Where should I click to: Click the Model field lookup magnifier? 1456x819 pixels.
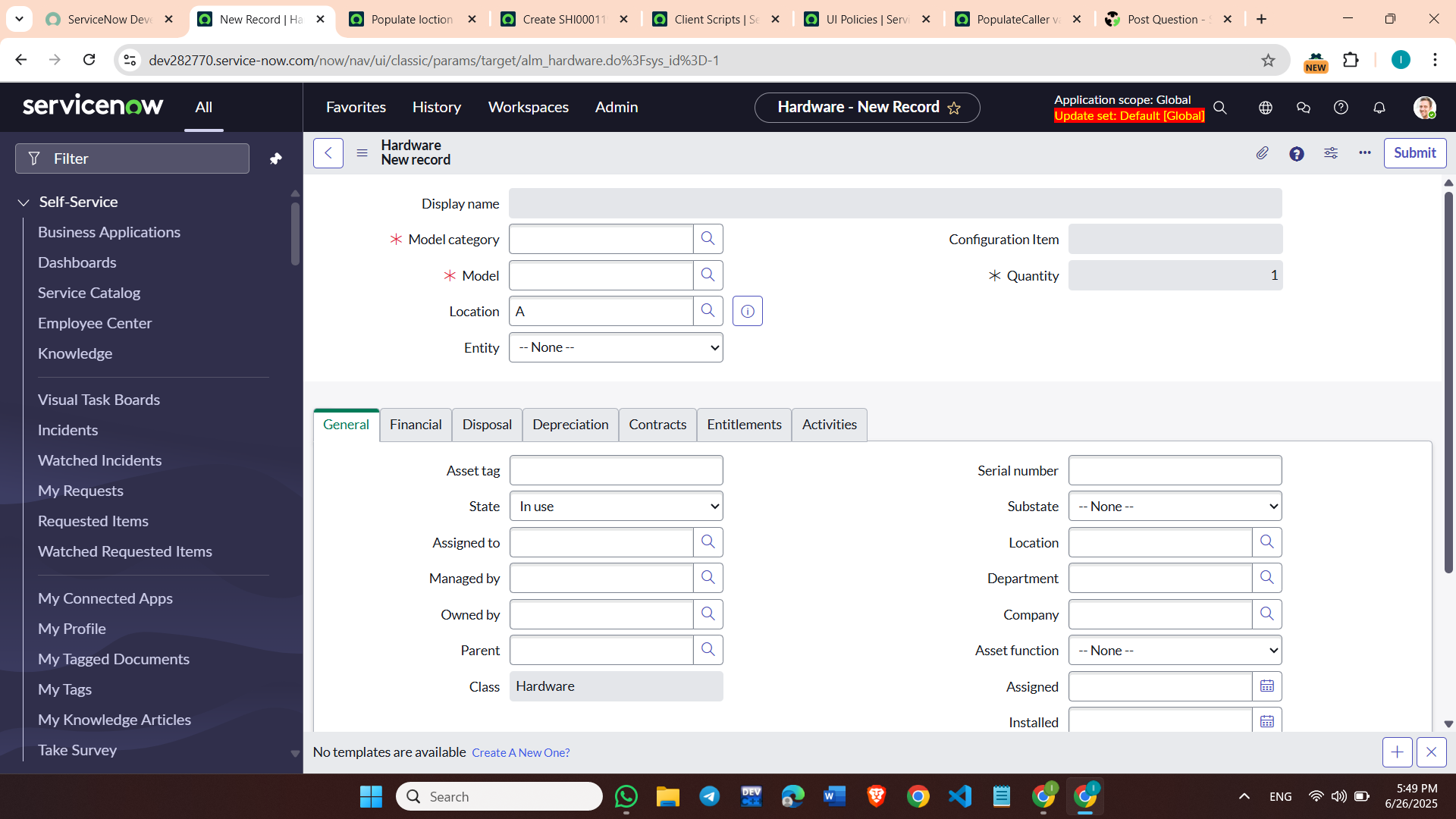pos(708,275)
